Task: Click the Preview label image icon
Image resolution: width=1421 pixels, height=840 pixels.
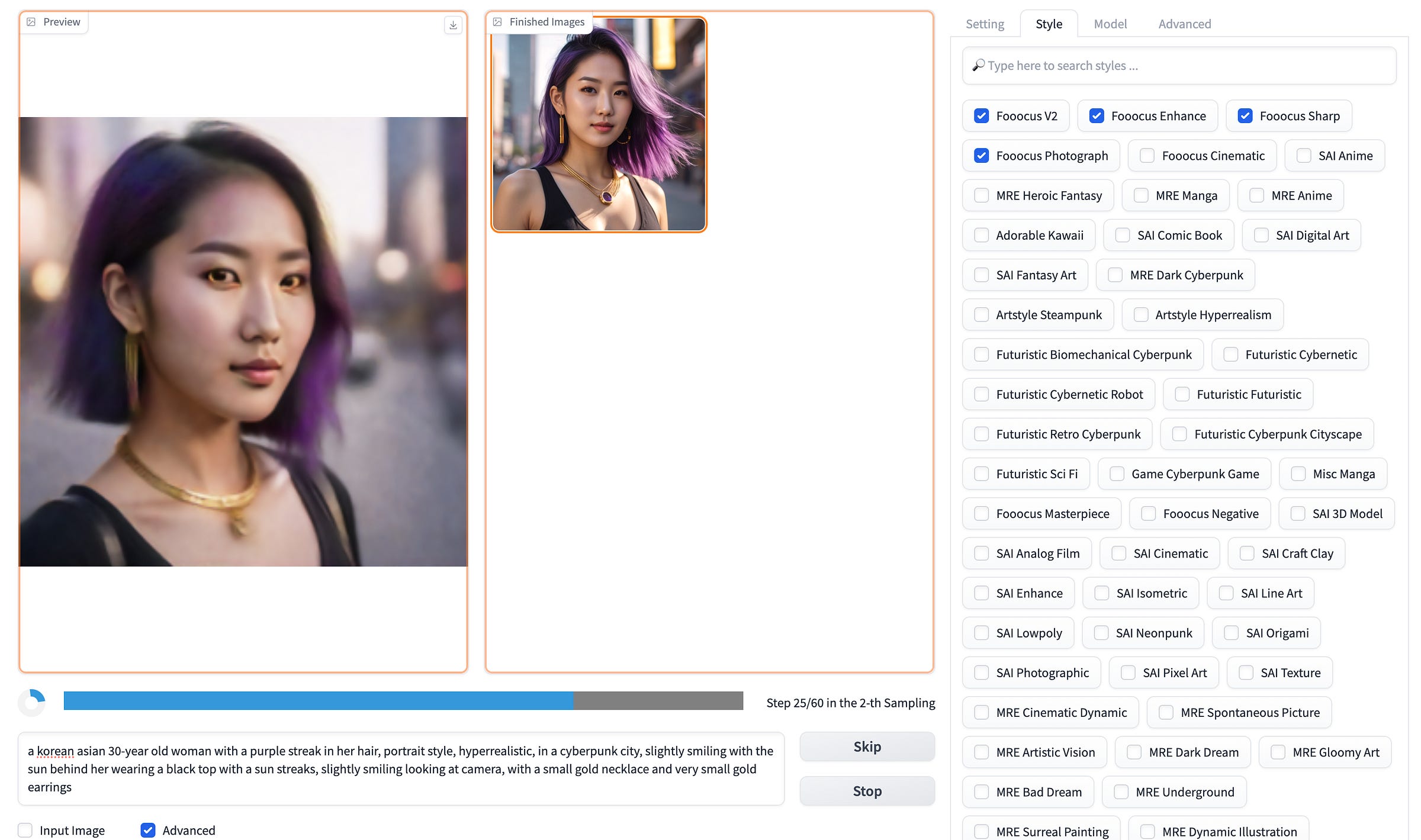Action: [31, 22]
